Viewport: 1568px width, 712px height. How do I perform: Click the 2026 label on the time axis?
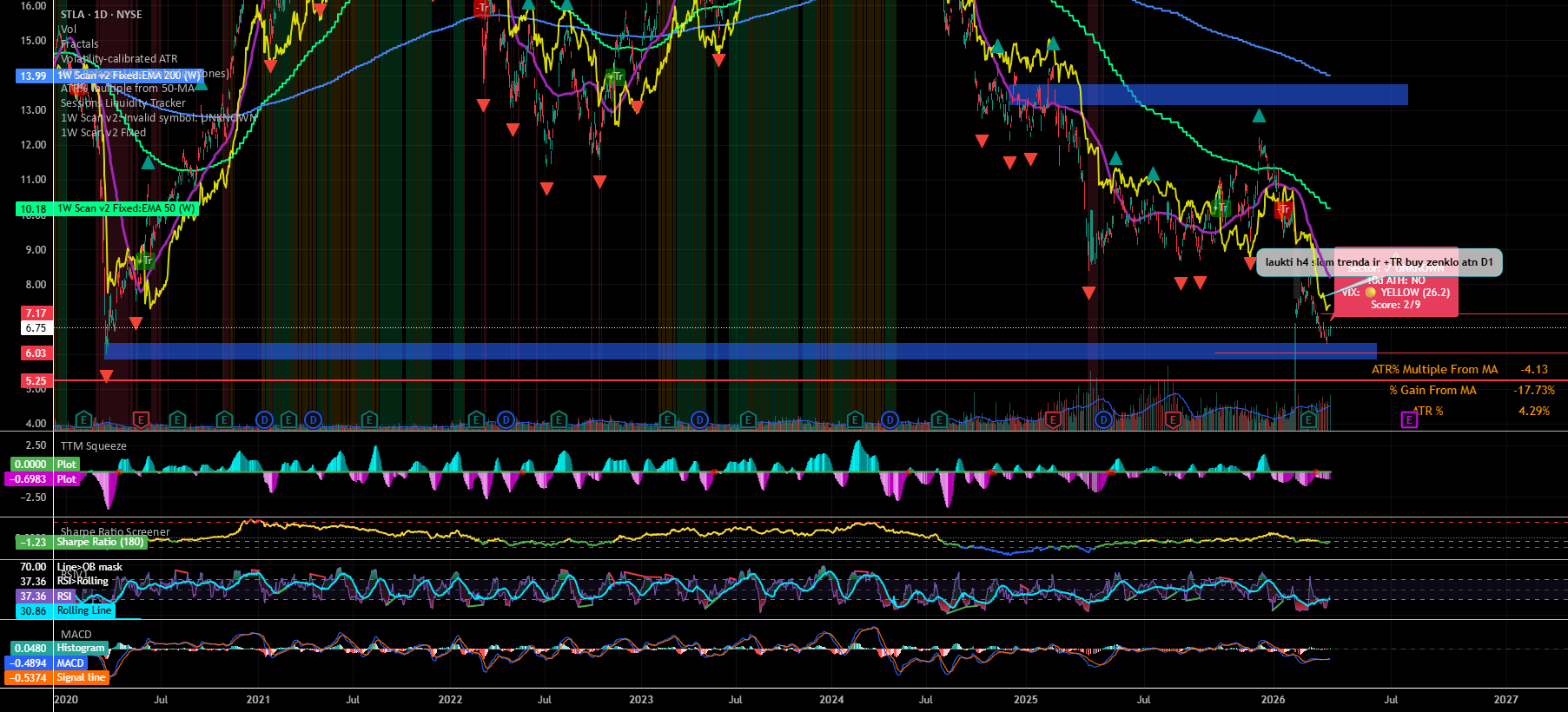click(1273, 699)
